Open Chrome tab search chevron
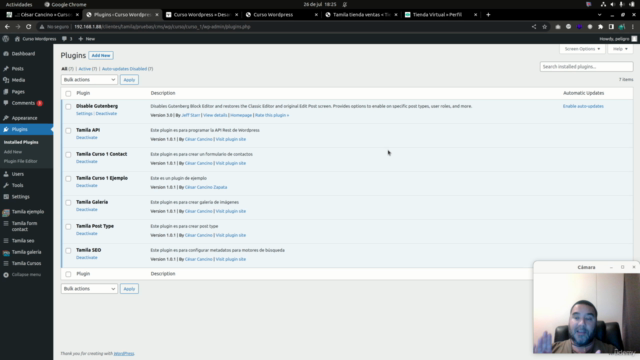The width and height of the screenshot is (640, 360). click(x=599, y=15)
